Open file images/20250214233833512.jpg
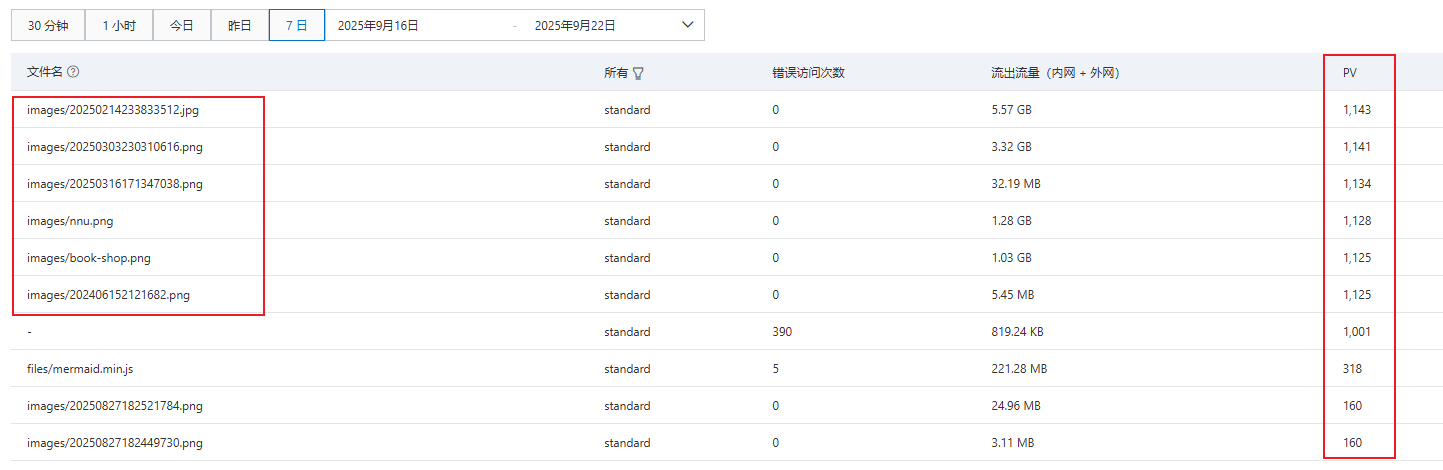Viewport: 1443px width, 470px height. pyautogui.click(x=113, y=110)
